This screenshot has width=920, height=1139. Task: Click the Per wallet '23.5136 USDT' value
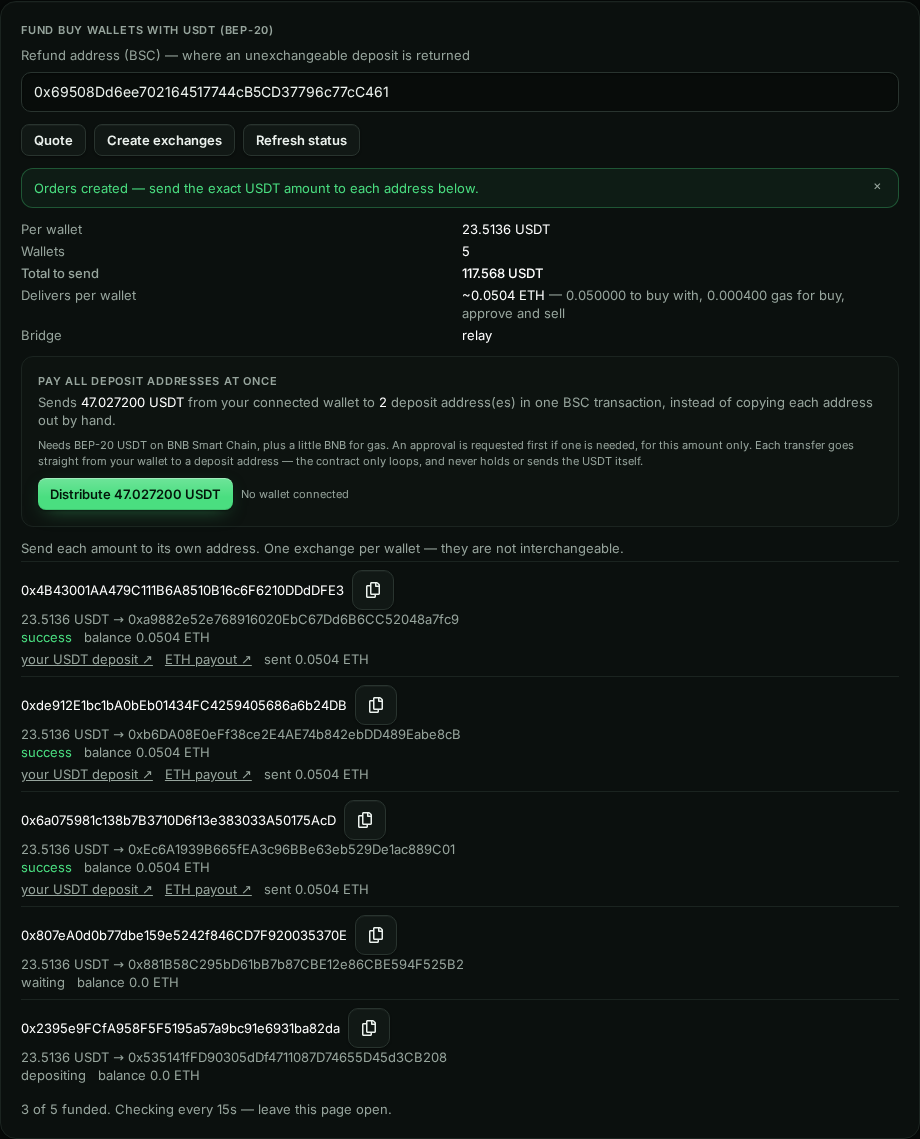(506, 230)
